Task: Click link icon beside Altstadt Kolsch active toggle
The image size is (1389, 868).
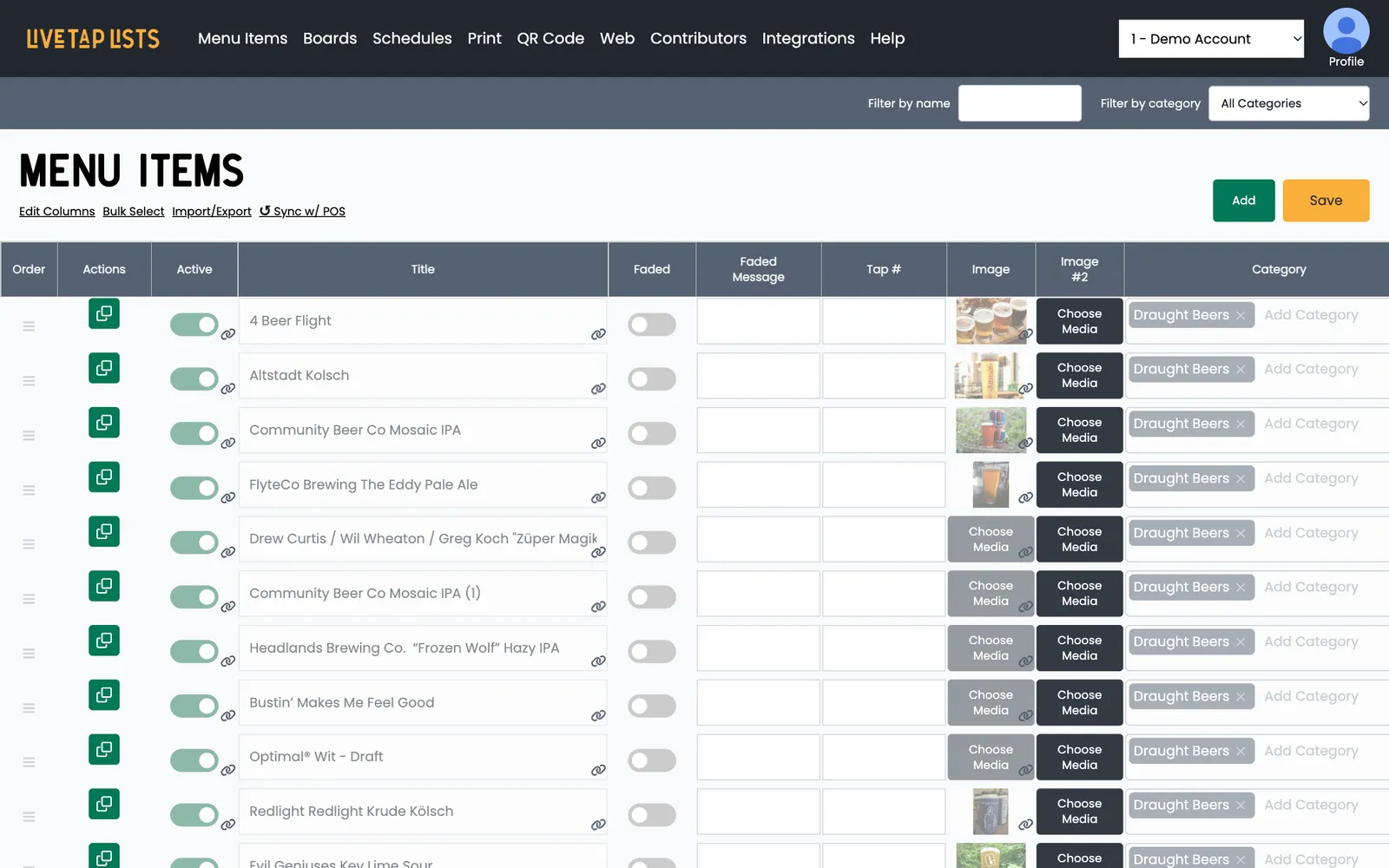Action: coord(228,388)
